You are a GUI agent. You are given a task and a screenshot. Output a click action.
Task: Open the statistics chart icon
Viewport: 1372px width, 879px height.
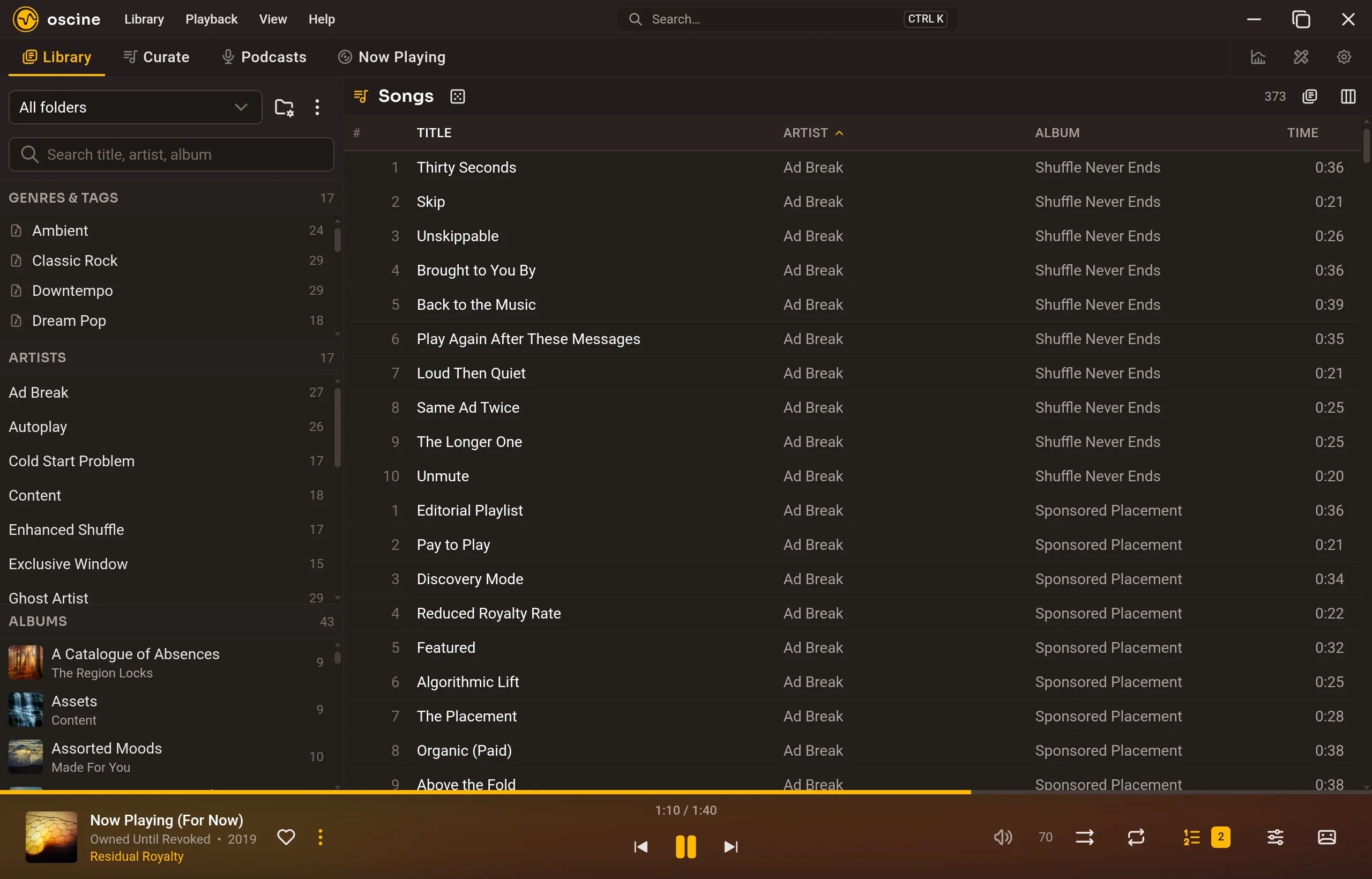coord(1258,57)
